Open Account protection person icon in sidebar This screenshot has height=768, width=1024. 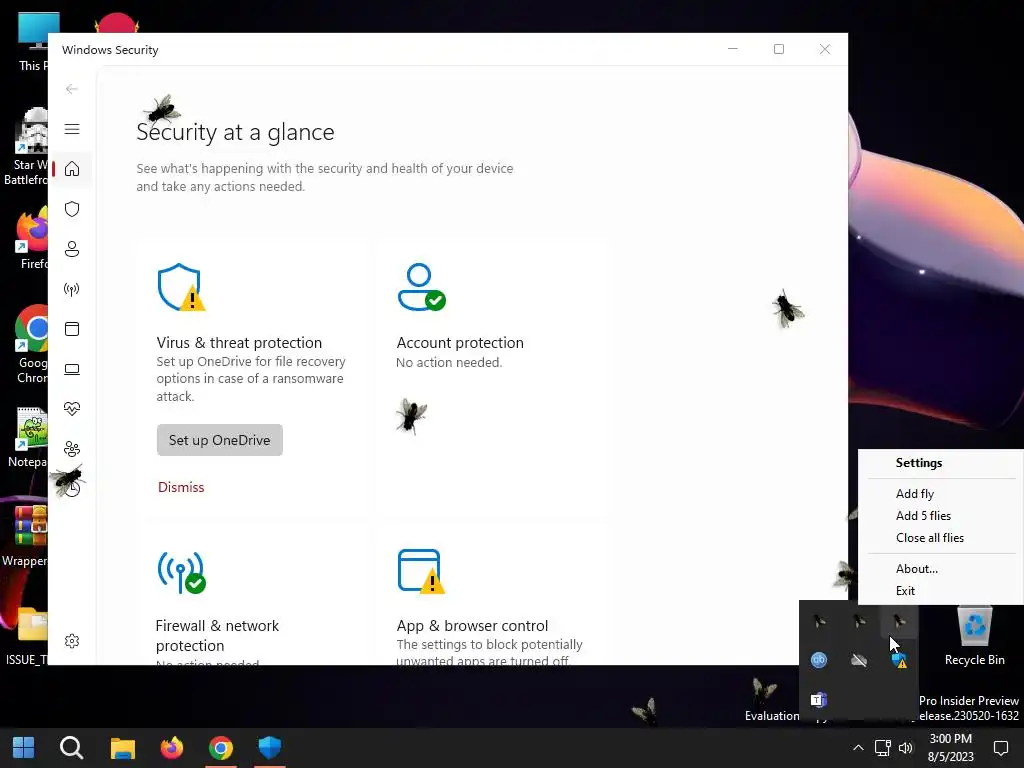(x=72, y=249)
